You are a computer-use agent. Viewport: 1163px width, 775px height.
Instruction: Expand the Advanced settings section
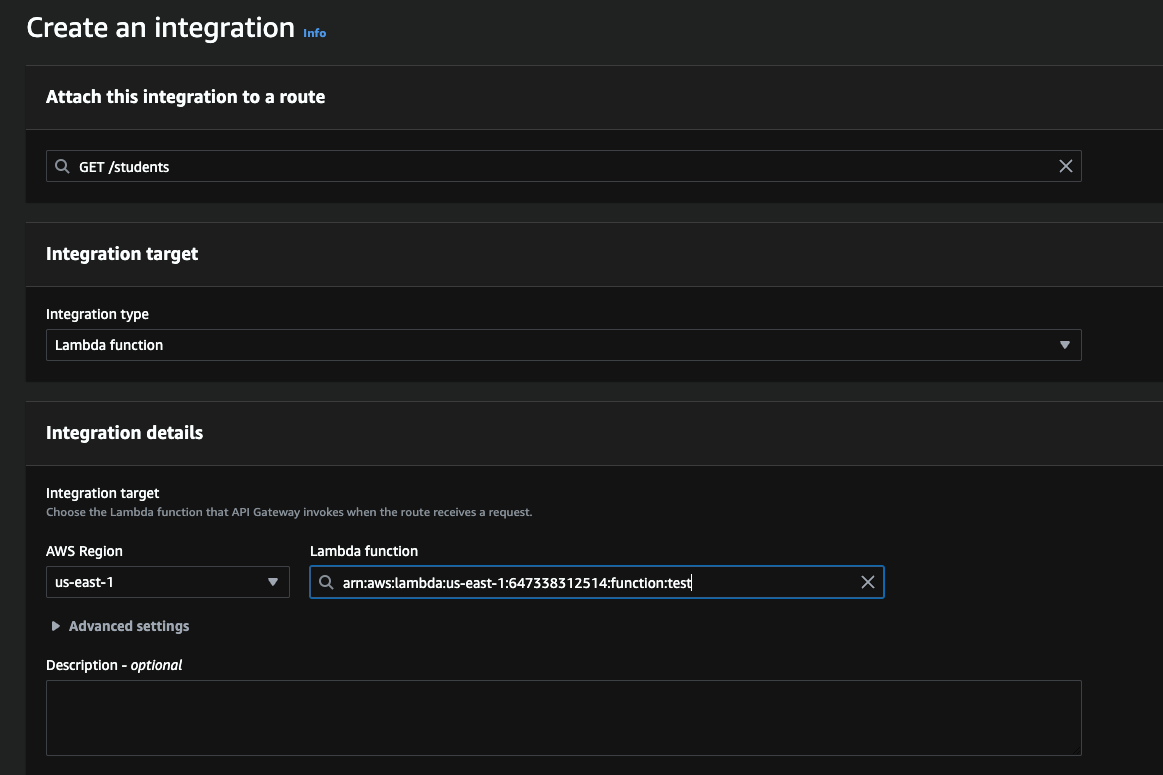pos(119,626)
